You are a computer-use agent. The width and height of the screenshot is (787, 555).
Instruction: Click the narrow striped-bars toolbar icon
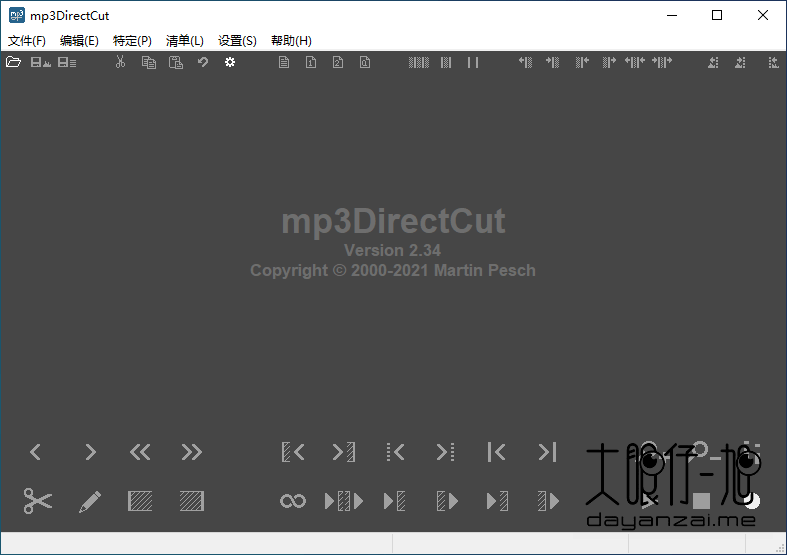446,62
